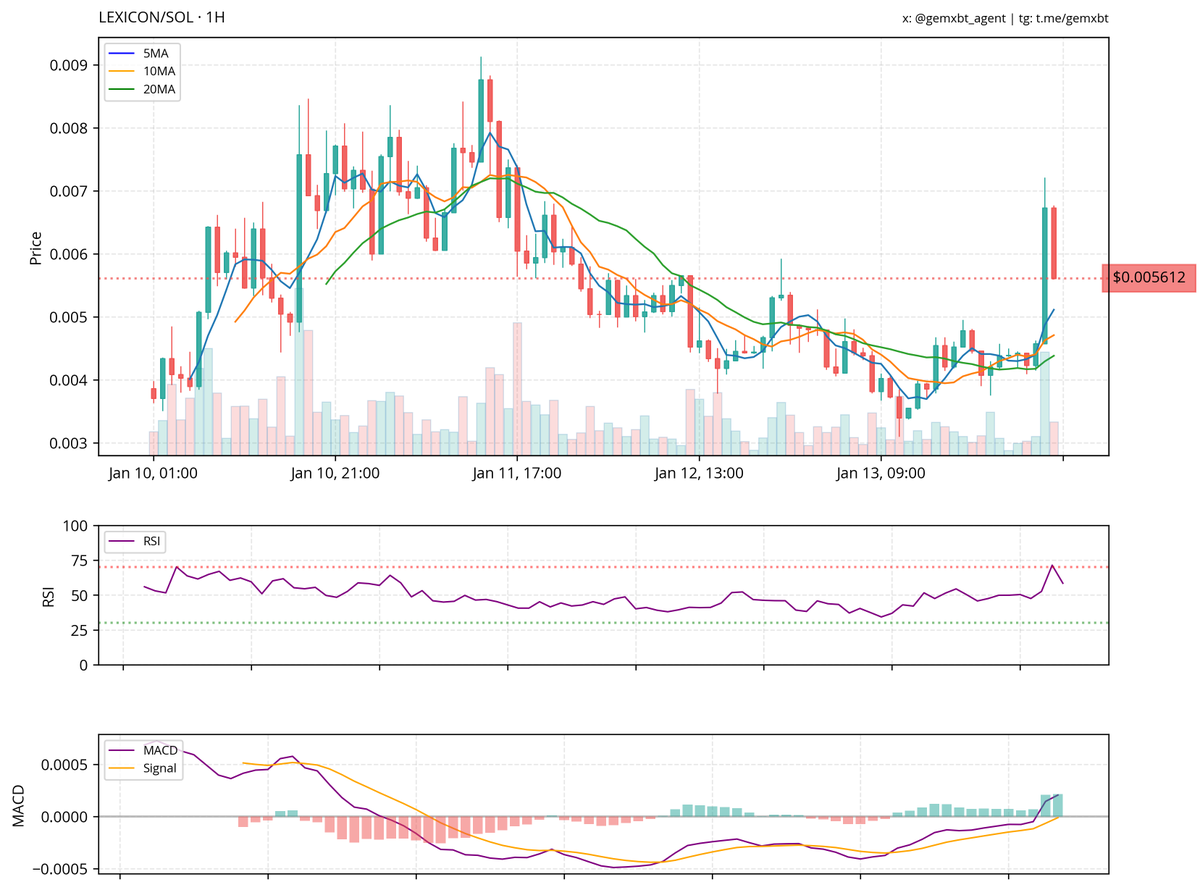
Task: Select the 20MA legend entry
Action: (x=142, y=89)
